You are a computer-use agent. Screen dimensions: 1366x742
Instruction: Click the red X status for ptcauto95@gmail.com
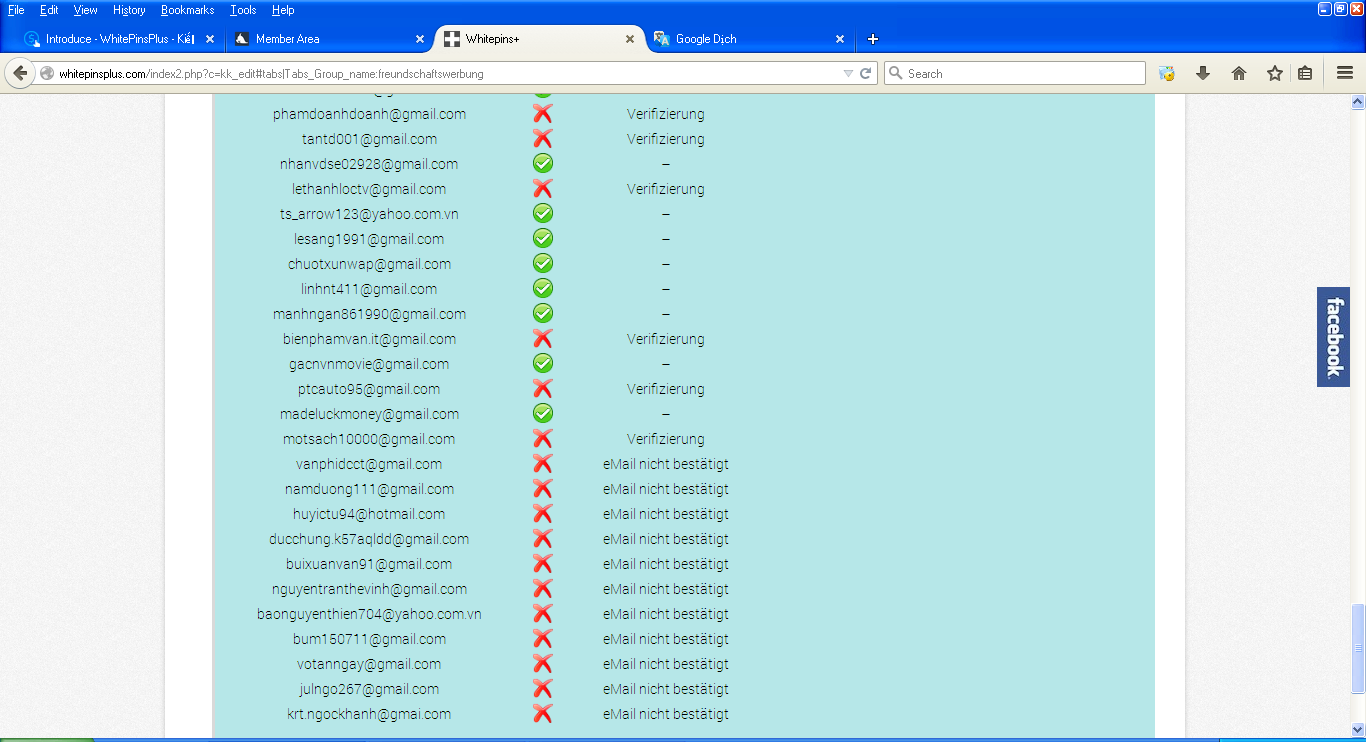point(543,389)
